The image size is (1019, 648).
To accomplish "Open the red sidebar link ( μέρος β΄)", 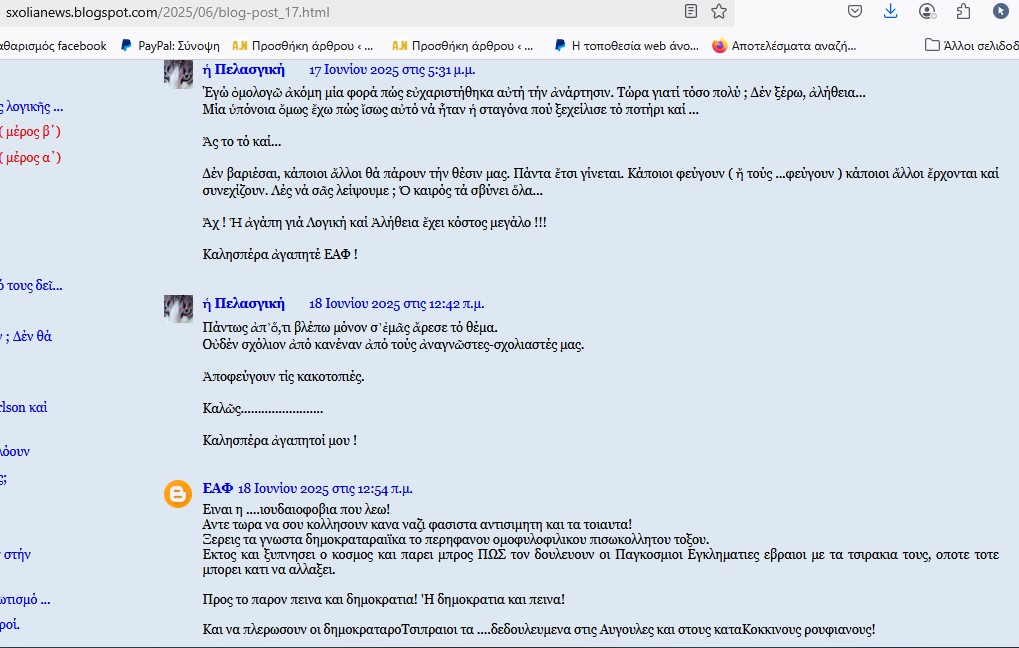I will point(31,131).
